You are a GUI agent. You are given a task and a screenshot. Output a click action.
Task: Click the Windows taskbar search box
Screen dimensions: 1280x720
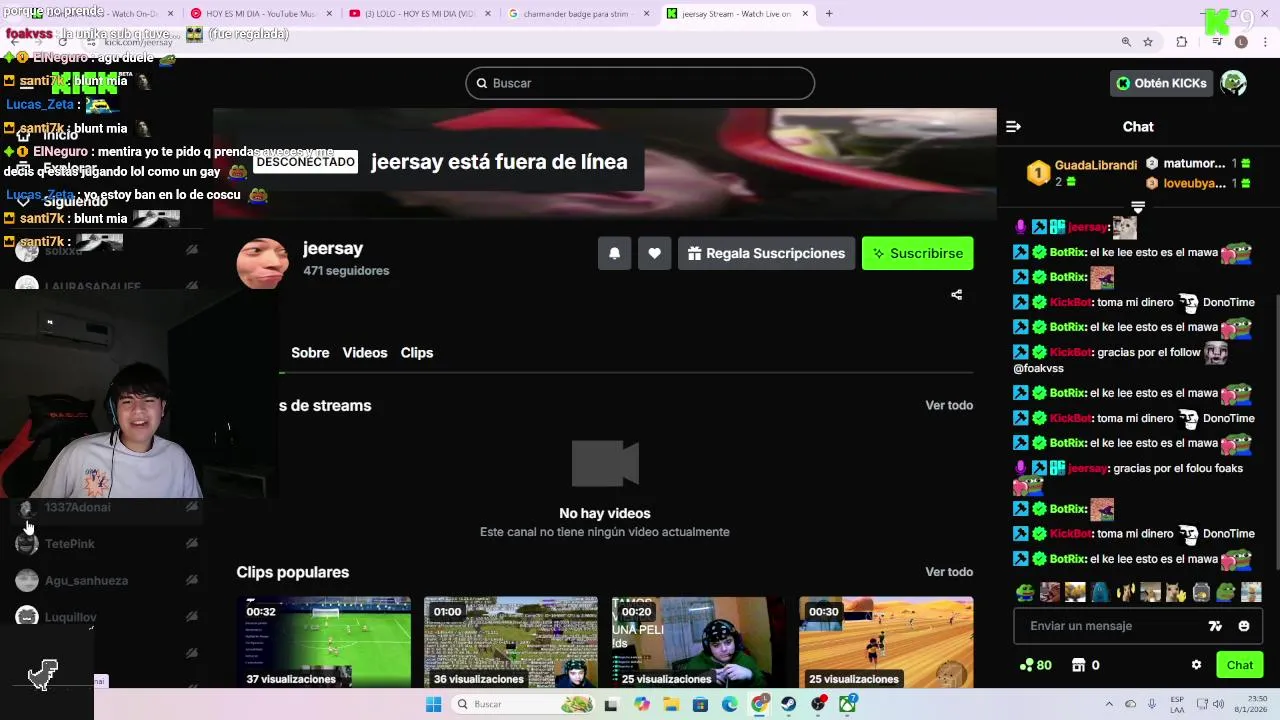pyautogui.click(x=522, y=704)
